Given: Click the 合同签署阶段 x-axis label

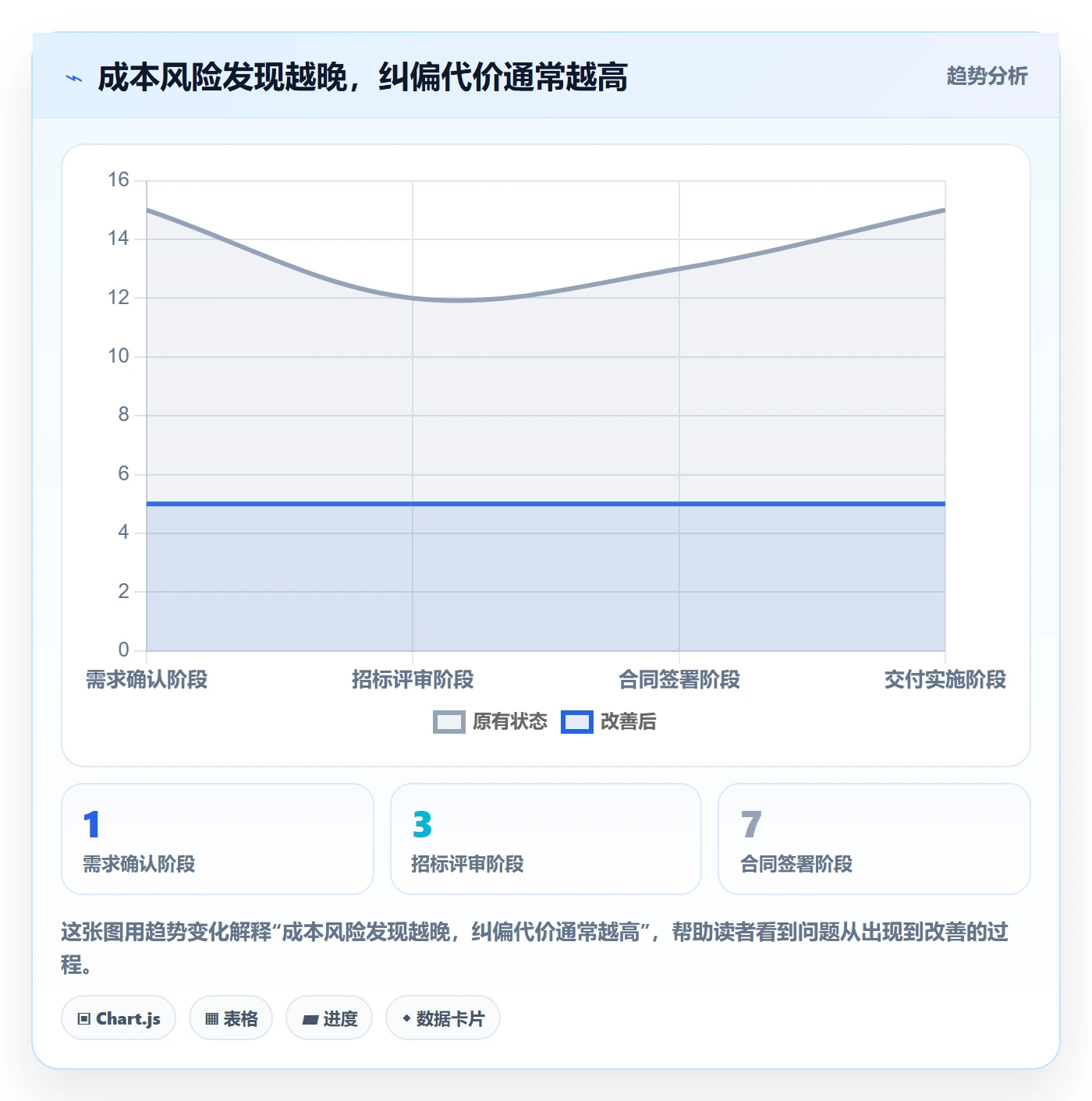Looking at the screenshot, I should pyautogui.click(x=679, y=680).
